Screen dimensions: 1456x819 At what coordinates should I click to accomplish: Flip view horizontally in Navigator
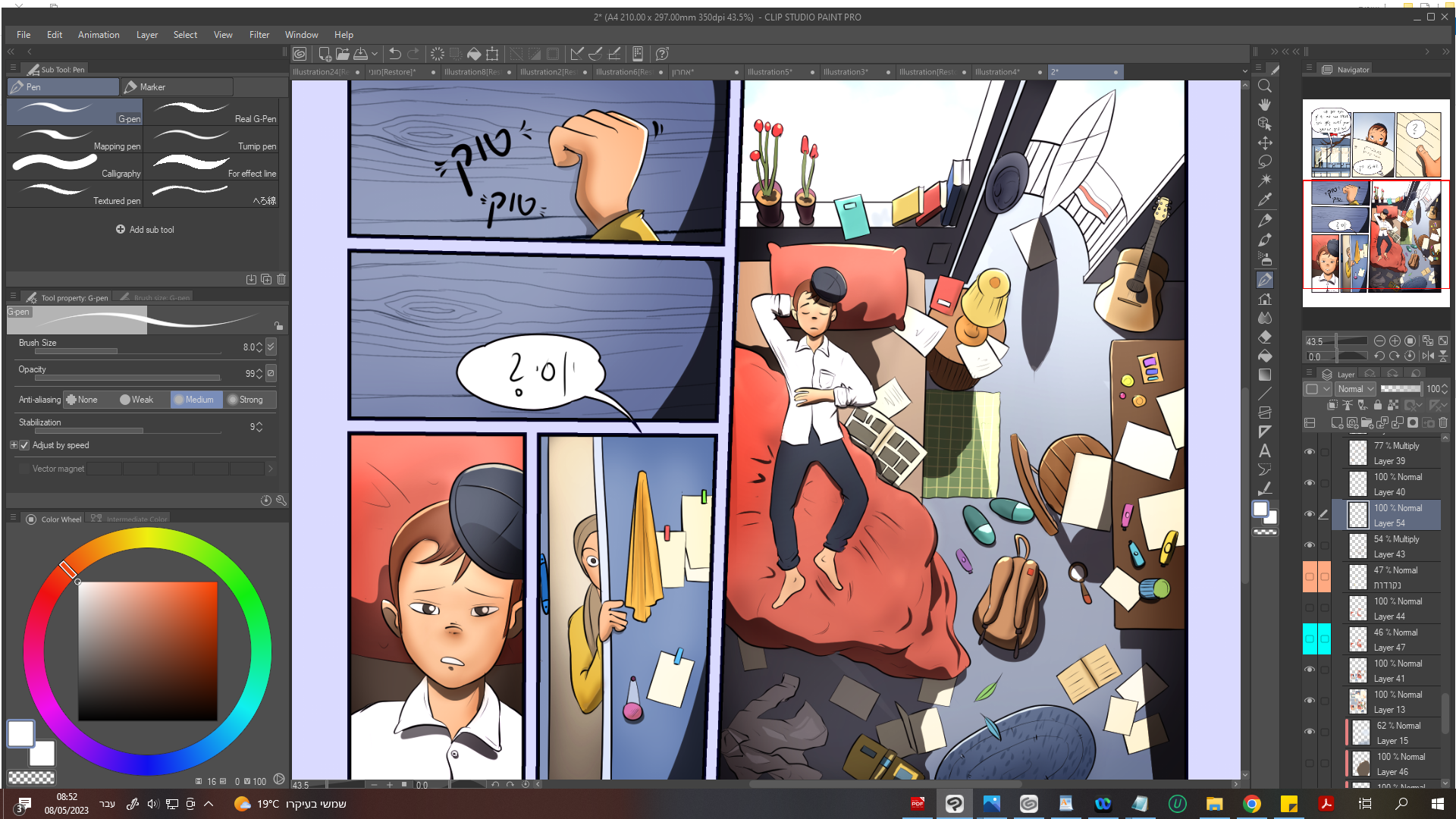point(1428,356)
